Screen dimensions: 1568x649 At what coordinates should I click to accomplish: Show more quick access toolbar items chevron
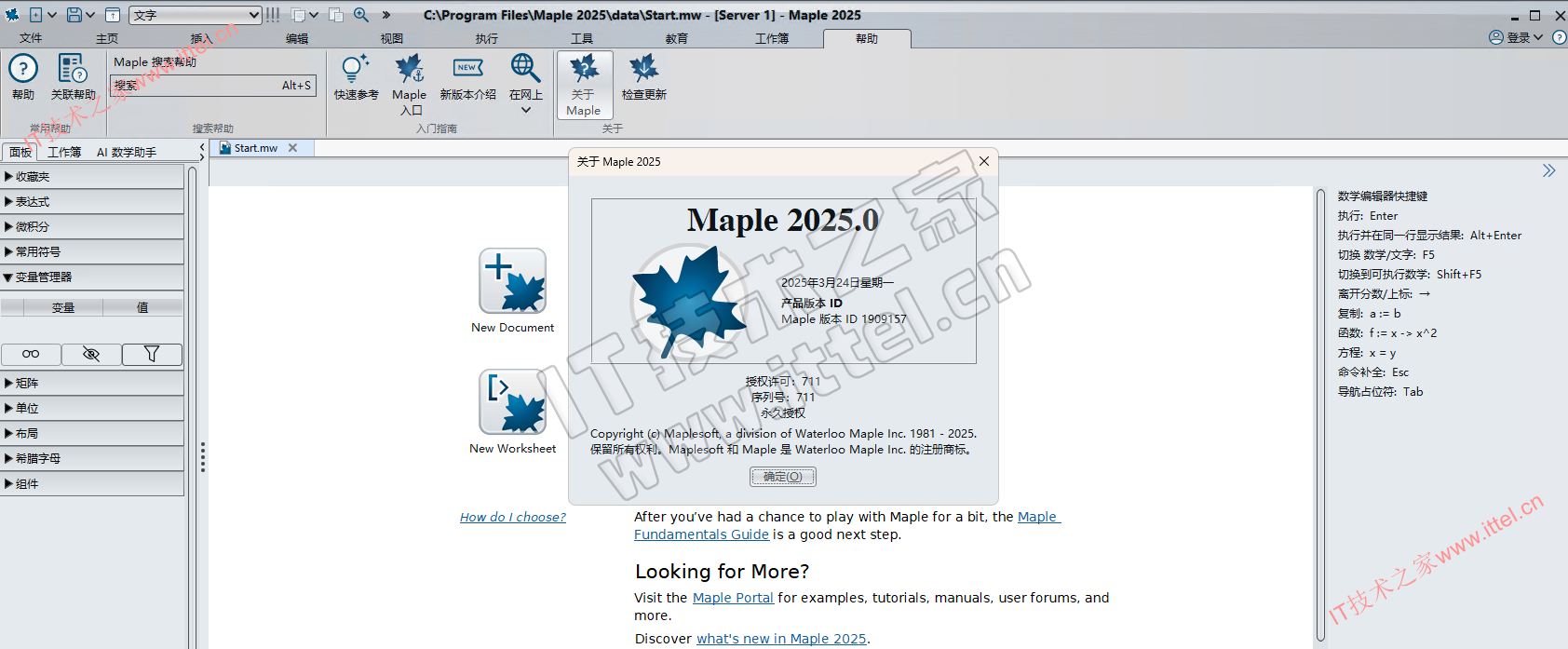pyautogui.click(x=386, y=15)
